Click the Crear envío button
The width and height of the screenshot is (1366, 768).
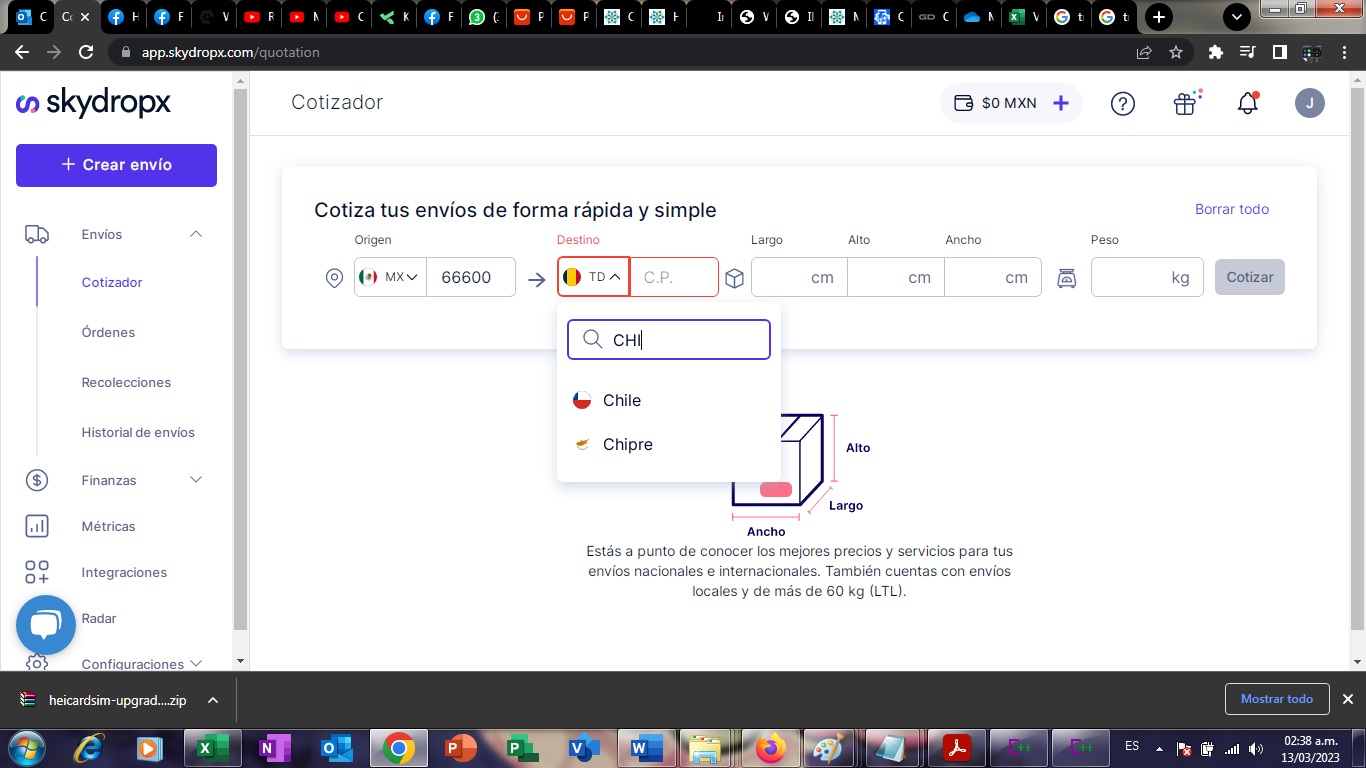click(x=116, y=165)
